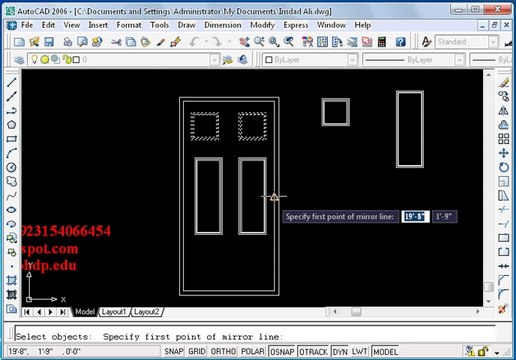Open the Express menu

296,25
